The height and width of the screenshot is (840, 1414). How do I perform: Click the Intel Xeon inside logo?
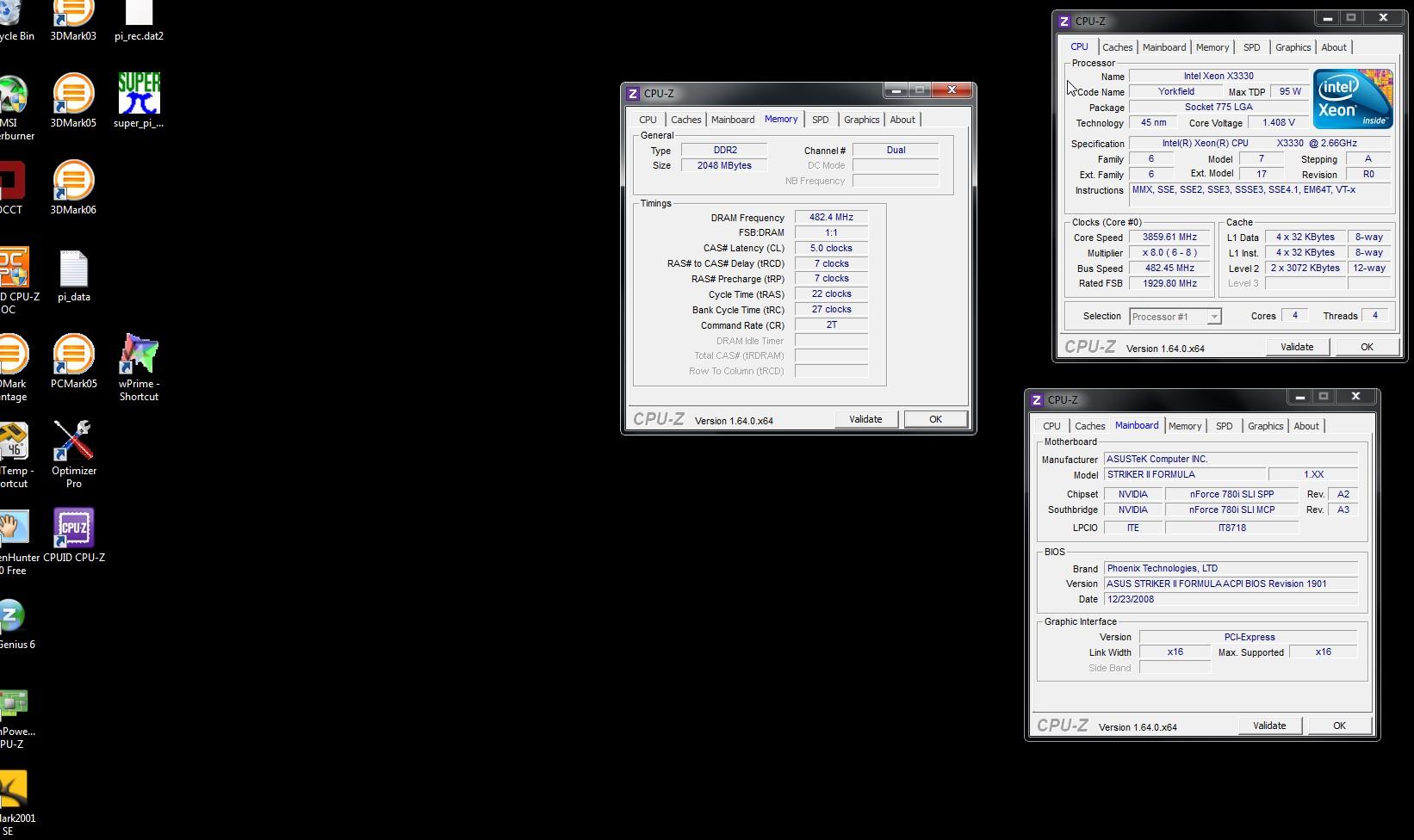click(x=1353, y=99)
